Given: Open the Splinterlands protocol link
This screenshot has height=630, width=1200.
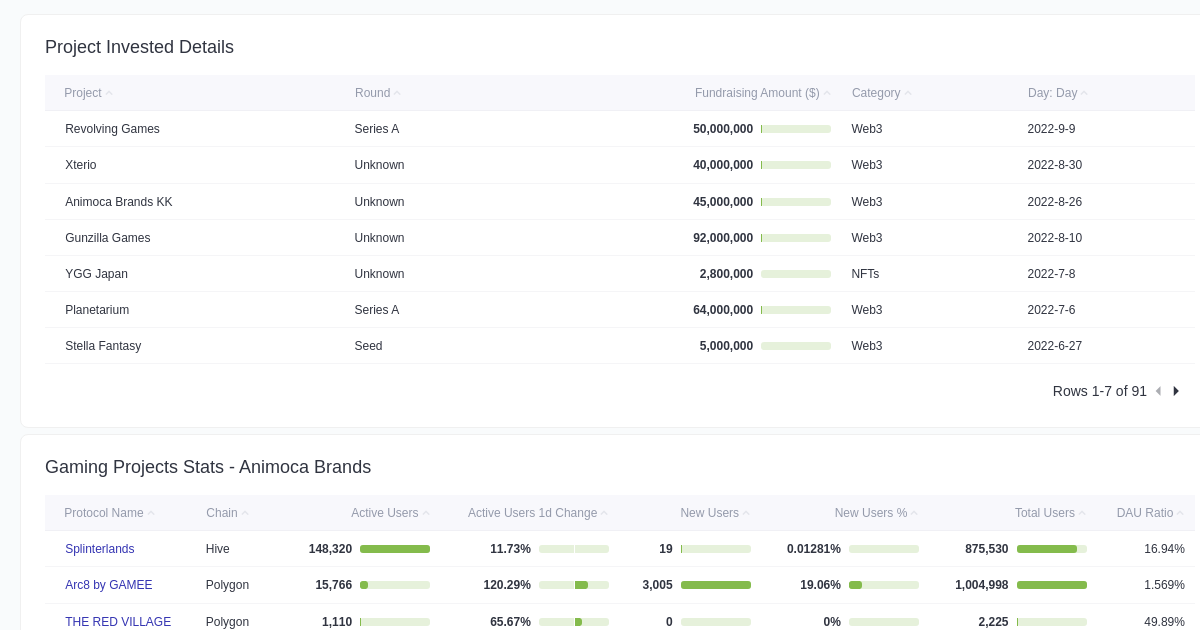Looking at the screenshot, I should [x=99, y=548].
